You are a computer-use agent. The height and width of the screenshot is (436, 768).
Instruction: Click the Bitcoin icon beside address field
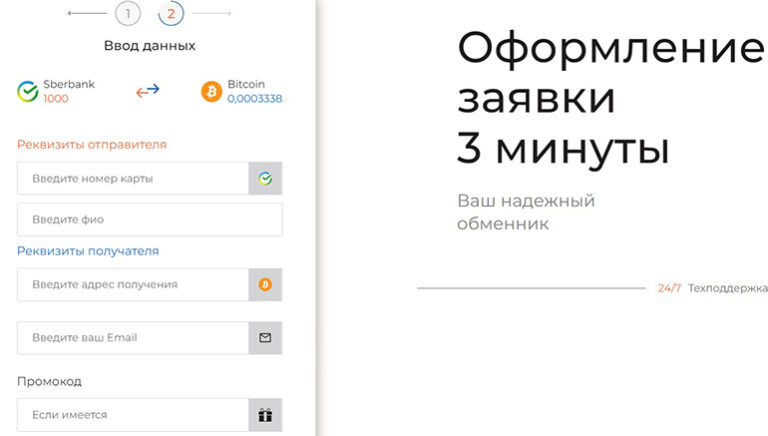pos(265,285)
